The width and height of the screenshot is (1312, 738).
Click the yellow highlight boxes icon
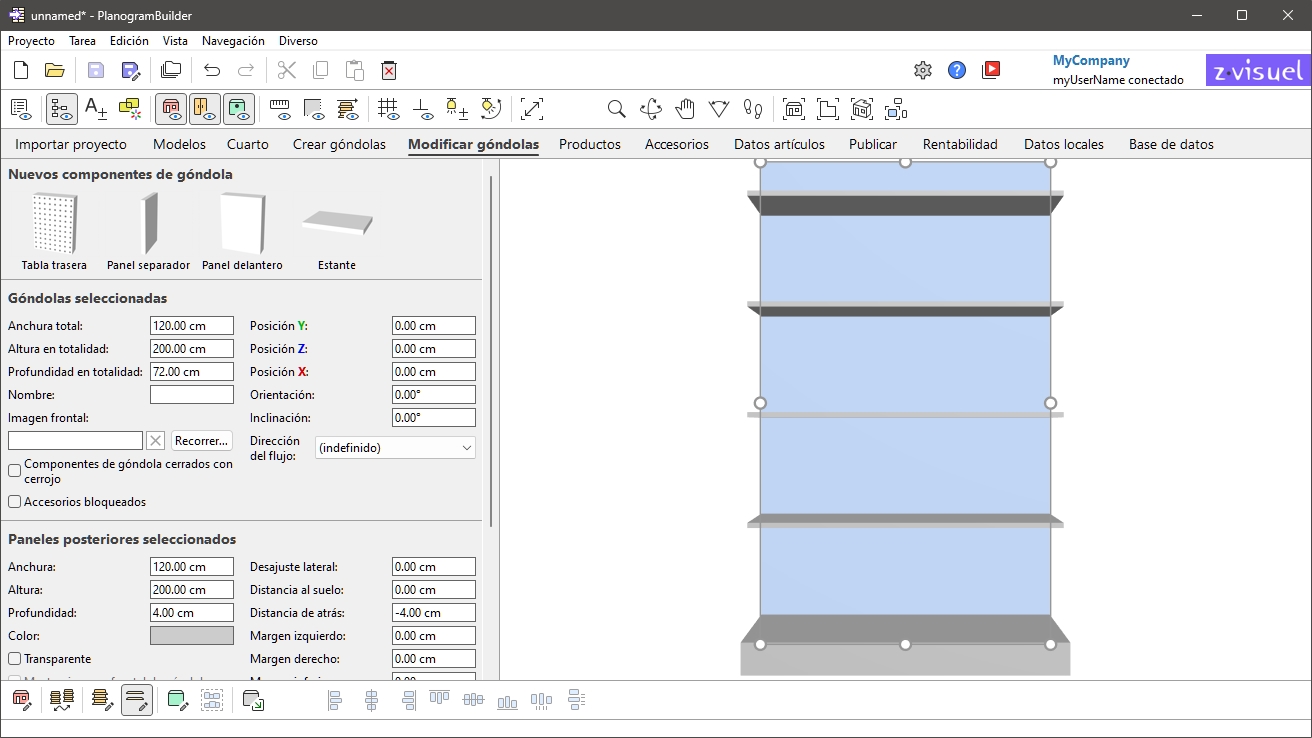coord(130,108)
